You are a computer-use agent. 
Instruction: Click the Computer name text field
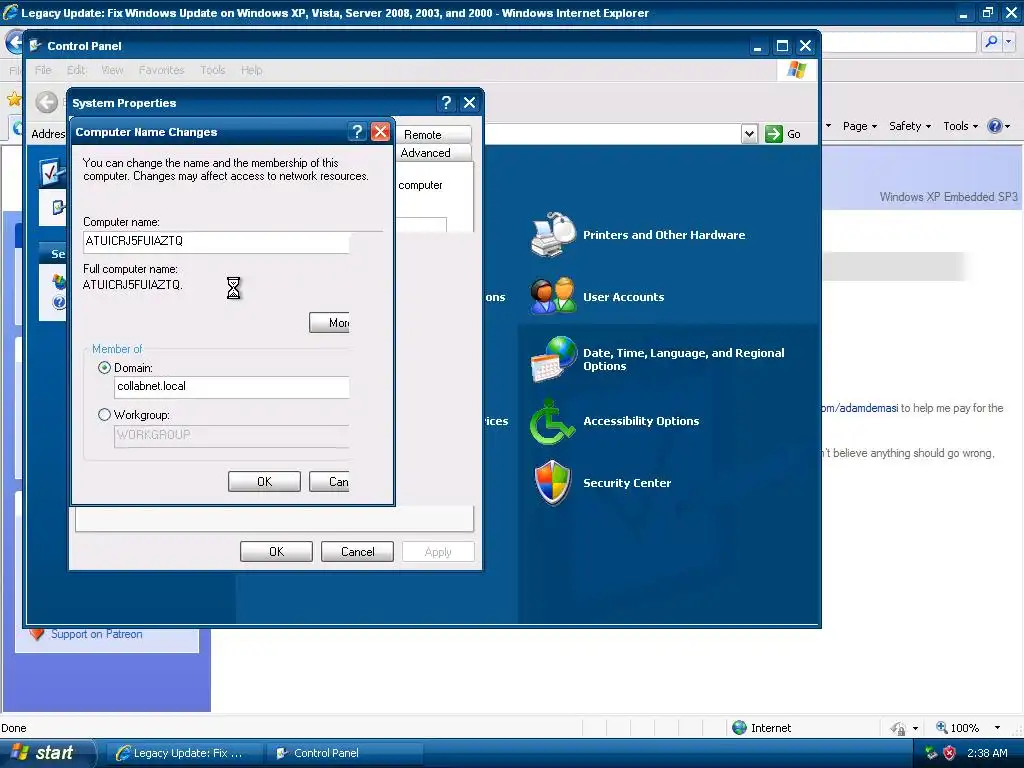point(216,241)
